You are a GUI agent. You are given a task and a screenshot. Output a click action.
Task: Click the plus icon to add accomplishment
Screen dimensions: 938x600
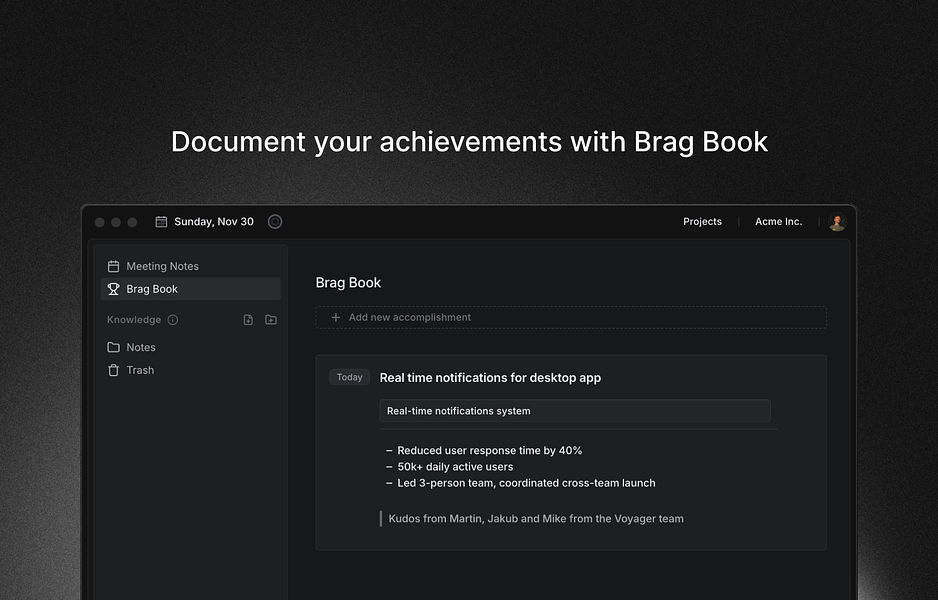pos(336,318)
